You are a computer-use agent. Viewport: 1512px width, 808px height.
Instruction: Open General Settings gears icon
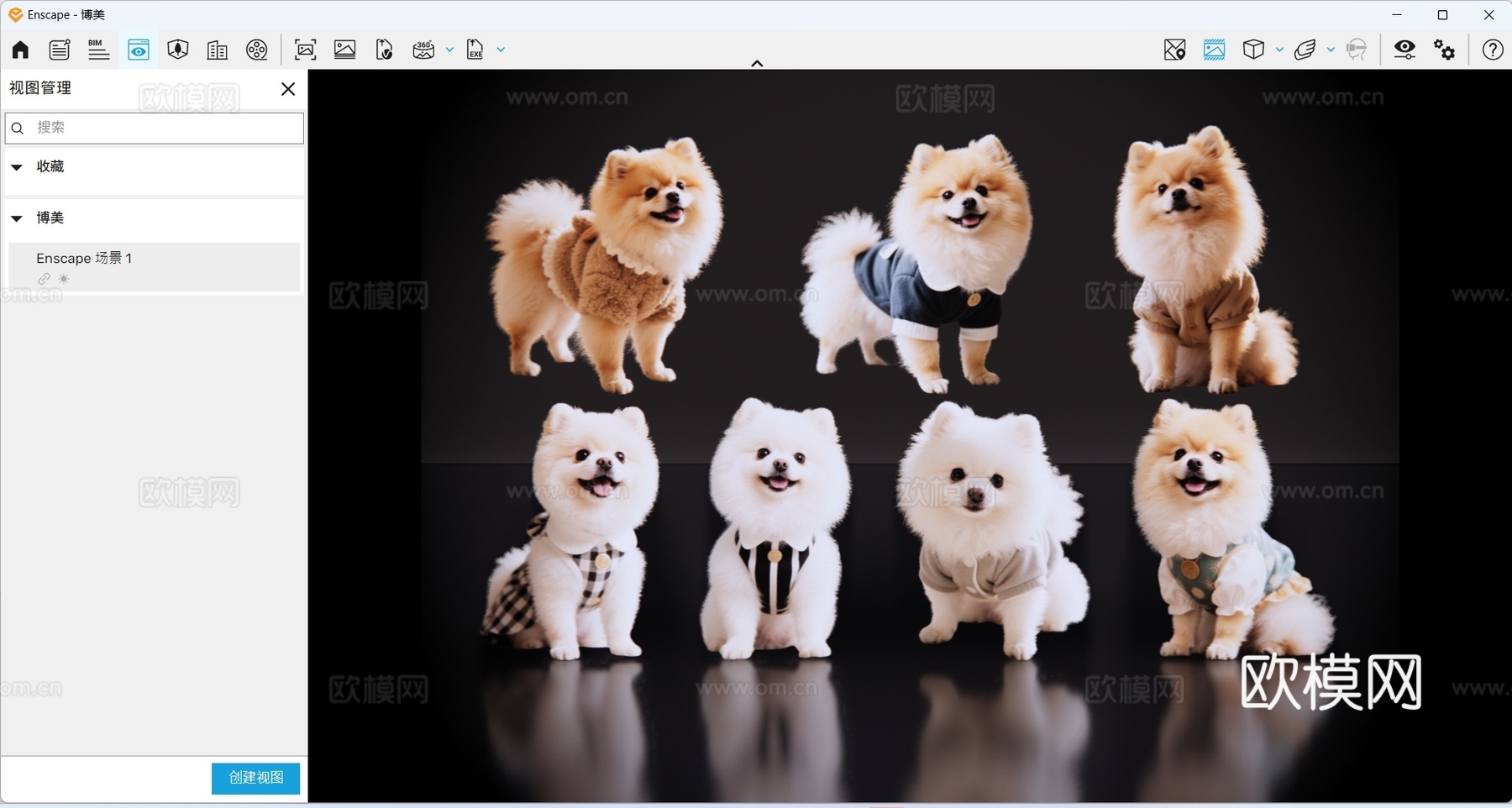pos(1445,50)
